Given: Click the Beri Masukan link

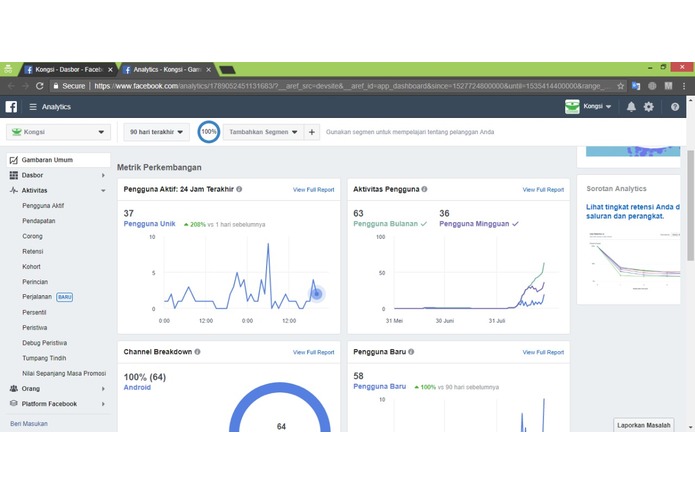Looking at the screenshot, I should [x=29, y=424].
